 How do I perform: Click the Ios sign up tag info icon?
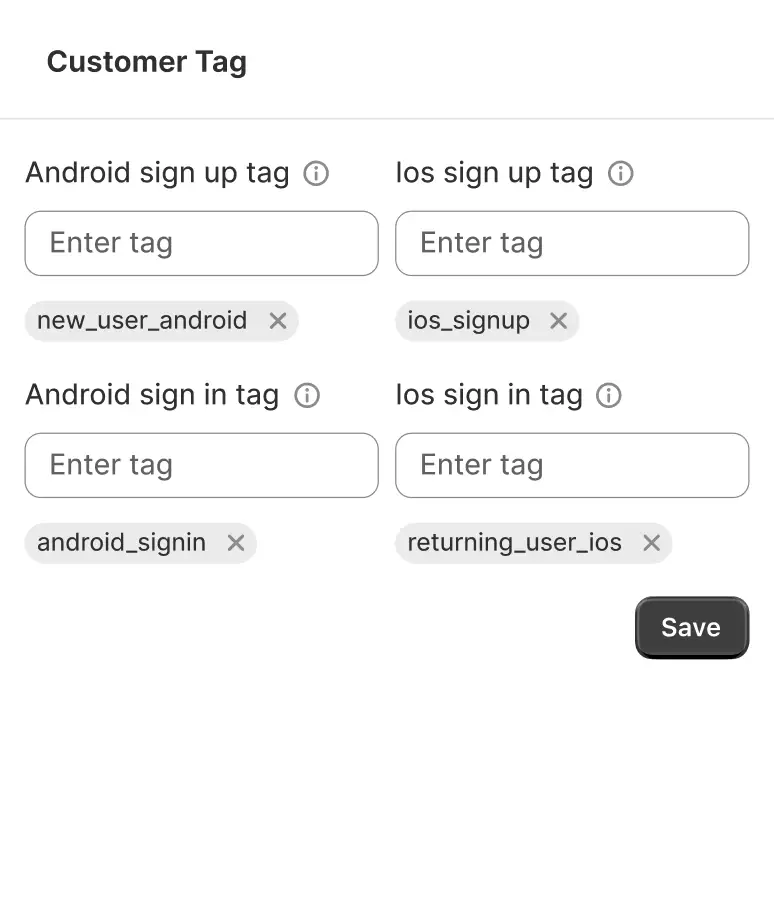(621, 174)
